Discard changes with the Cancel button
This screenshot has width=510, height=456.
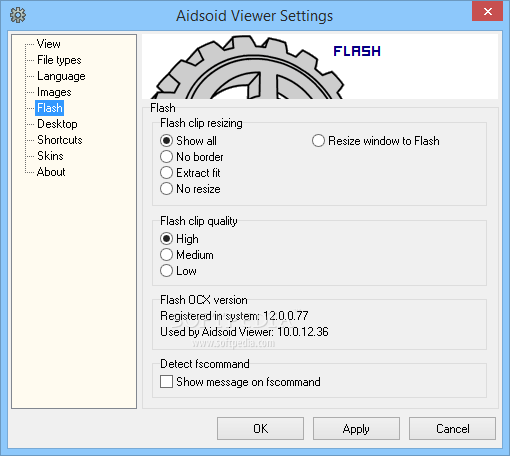point(452,429)
